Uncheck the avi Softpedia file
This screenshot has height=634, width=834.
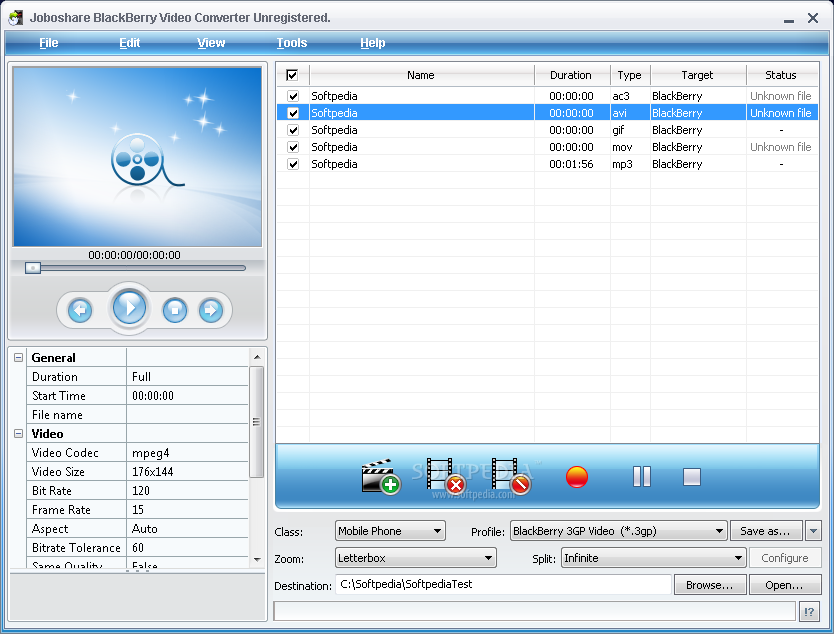point(293,113)
